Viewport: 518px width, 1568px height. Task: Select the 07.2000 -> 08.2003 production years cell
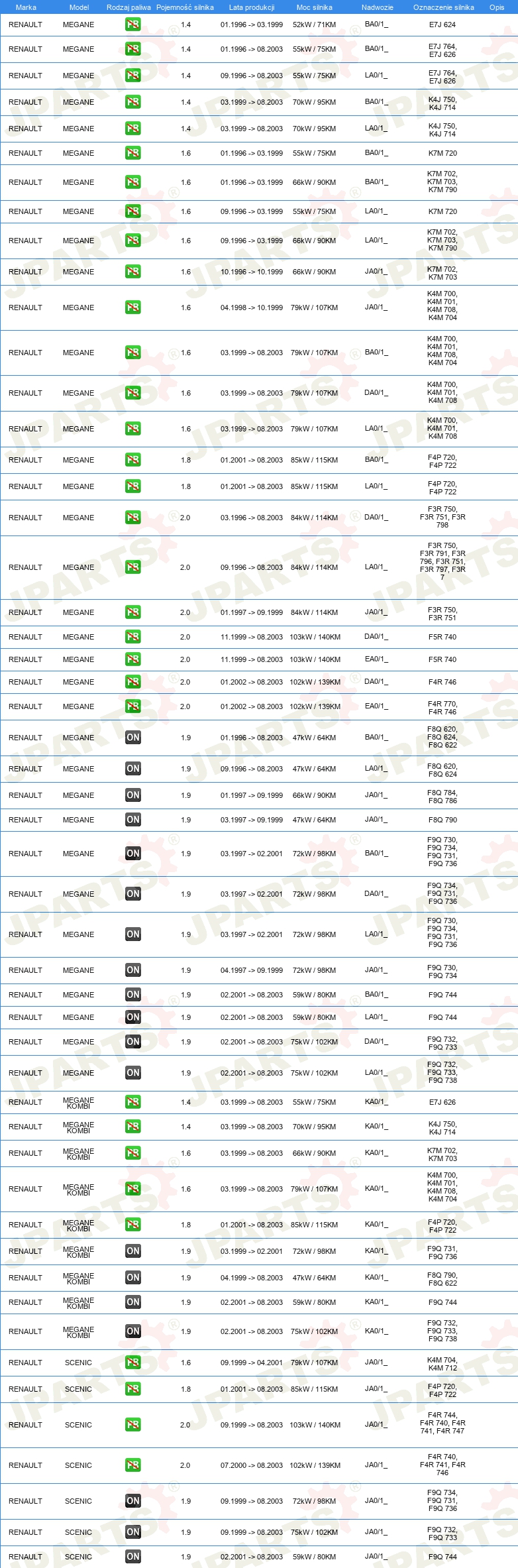[252, 1465]
